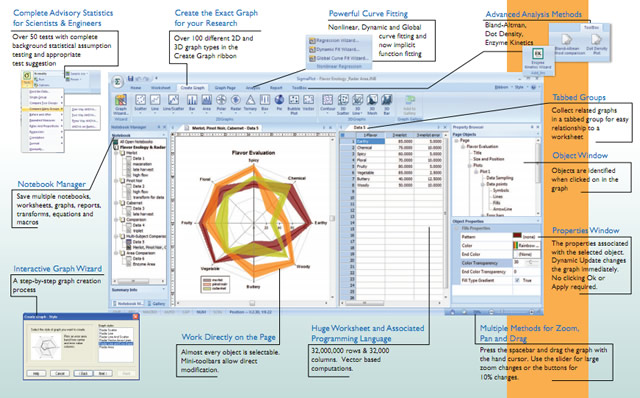
Task: Open the Report ribbon tab
Action: (276, 88)
